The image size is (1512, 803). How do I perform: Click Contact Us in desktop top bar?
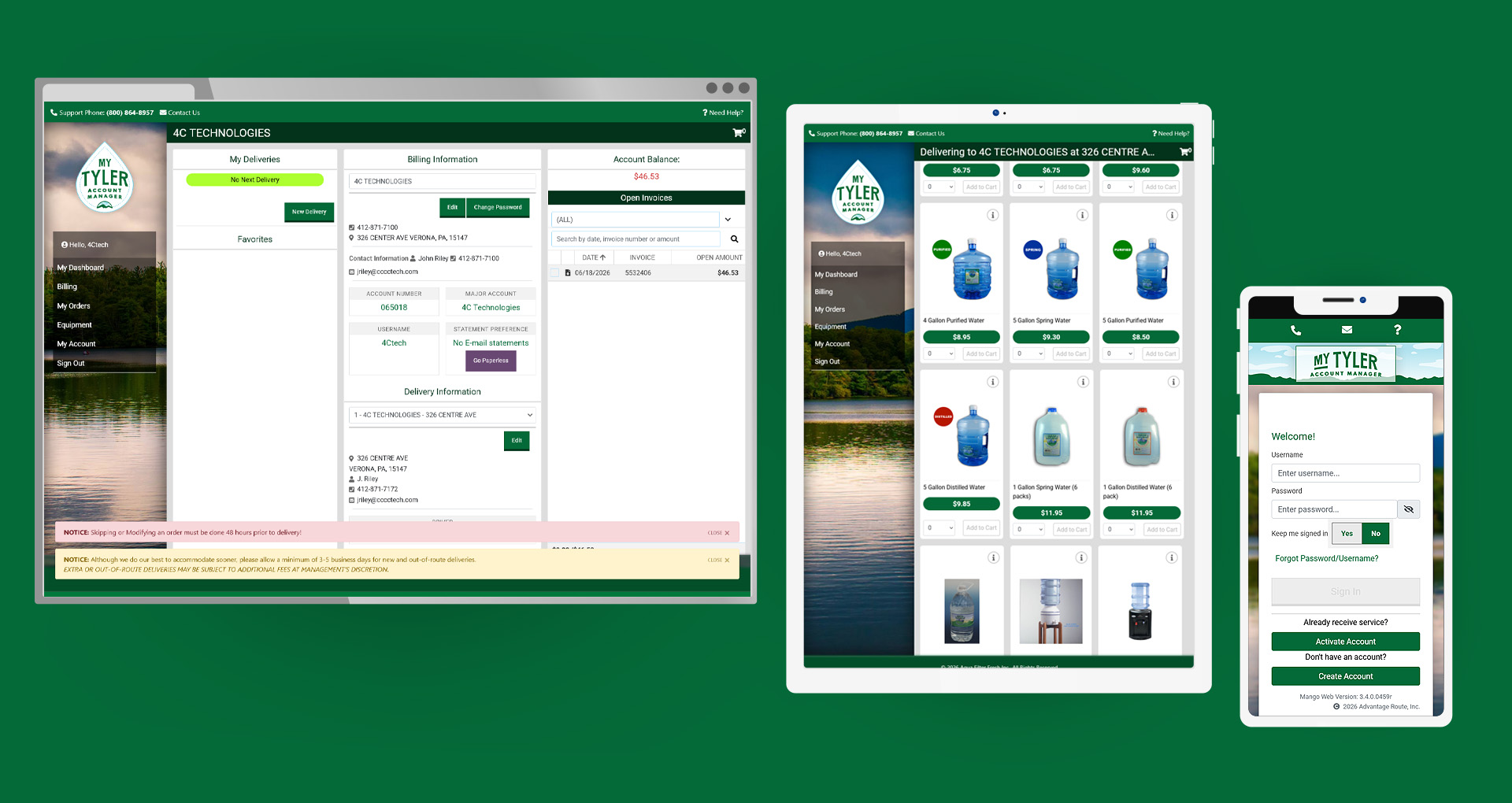[180, 113]
